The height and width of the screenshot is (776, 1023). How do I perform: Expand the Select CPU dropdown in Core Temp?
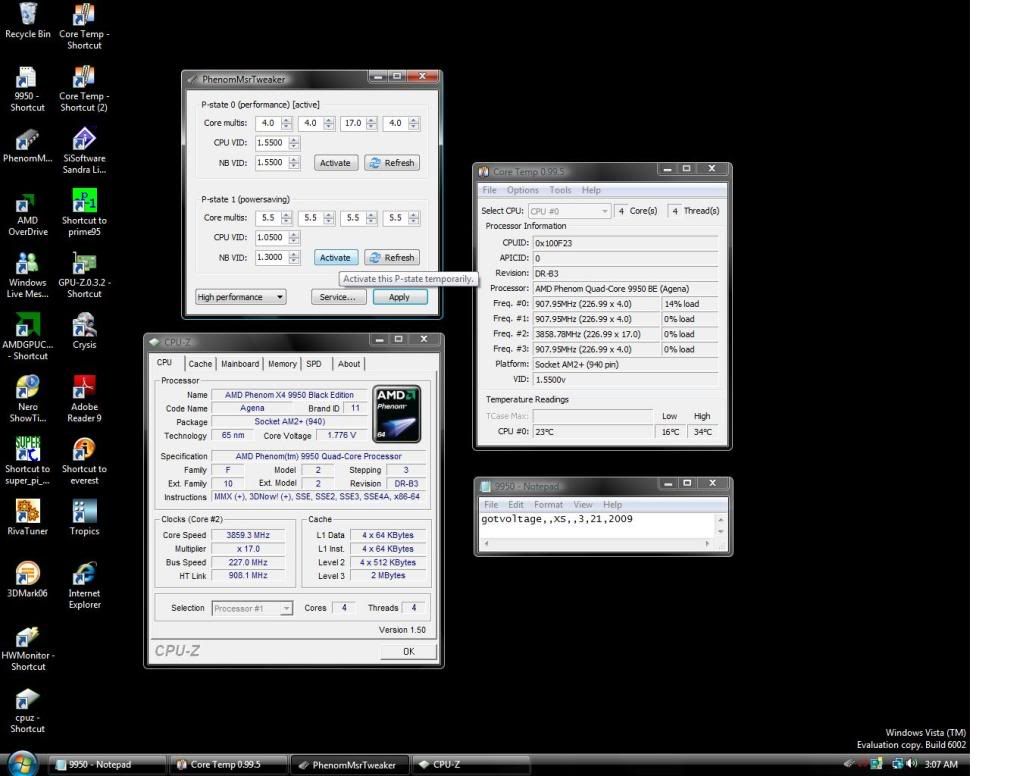point(569,211)
